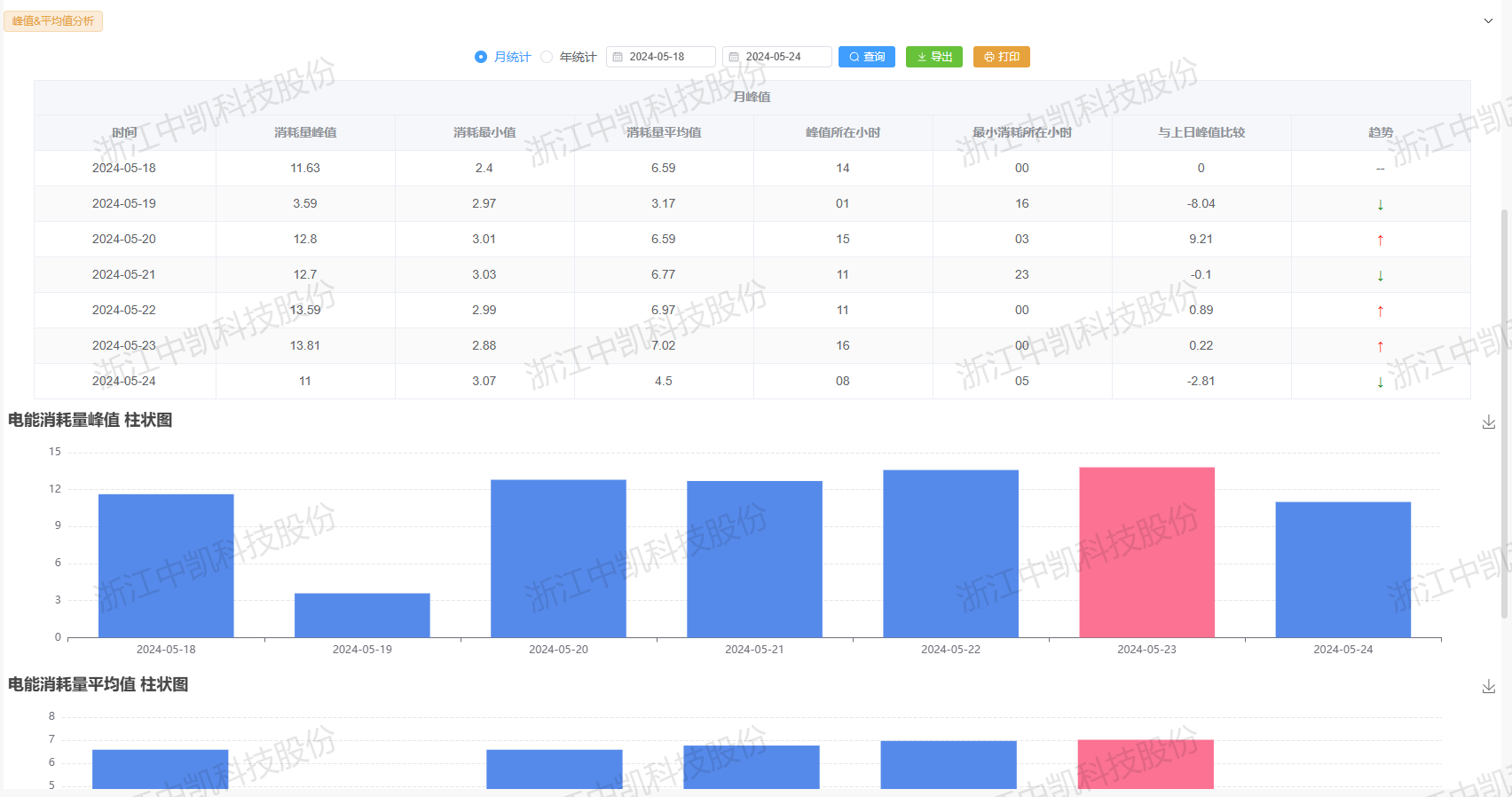Click the 消耗量峰值 column header
This screenshot has height=797, width=1512.
pos(305,132)
